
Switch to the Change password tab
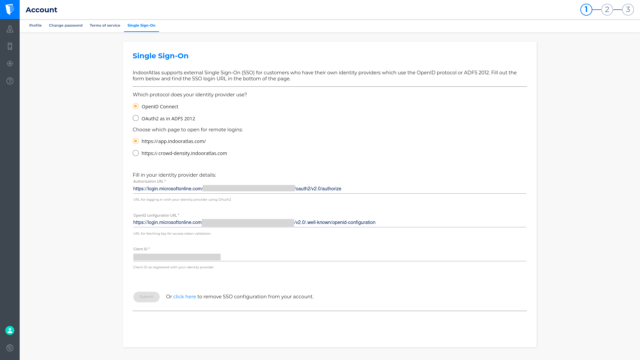(66, 25)
